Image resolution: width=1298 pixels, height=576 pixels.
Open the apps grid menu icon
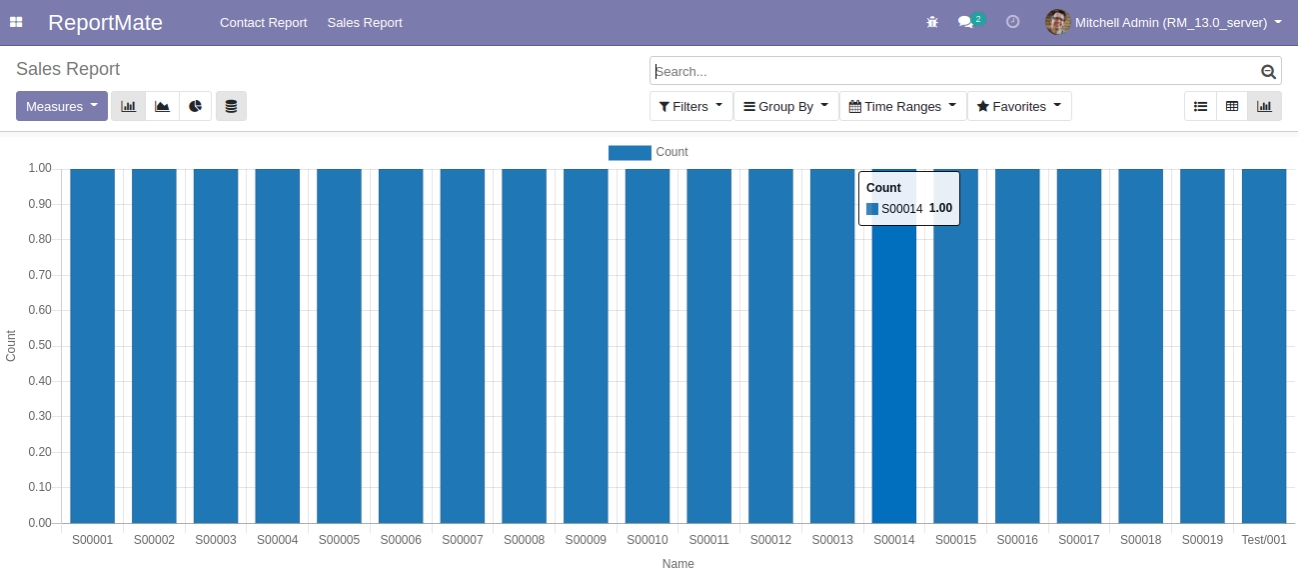pyautogui.click(x=16, y=22)
